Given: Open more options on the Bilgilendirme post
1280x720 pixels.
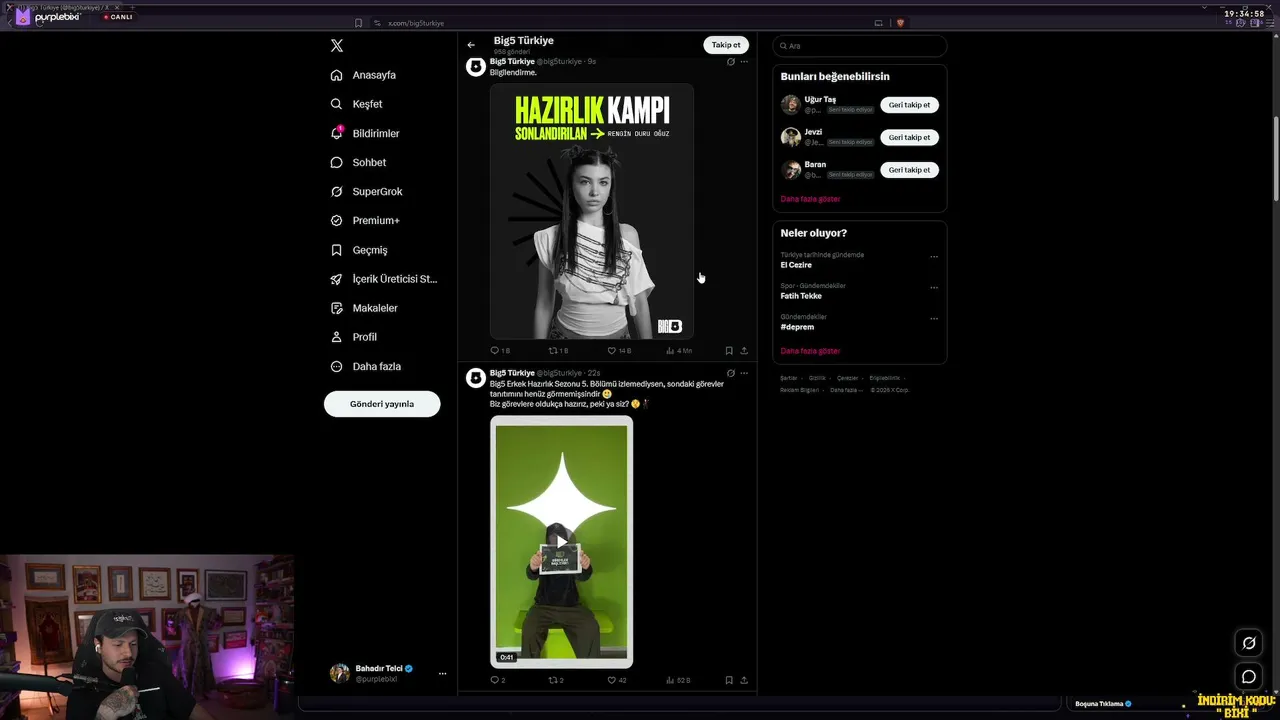Looking at the screenshot, I should click(x=744, y=62).
